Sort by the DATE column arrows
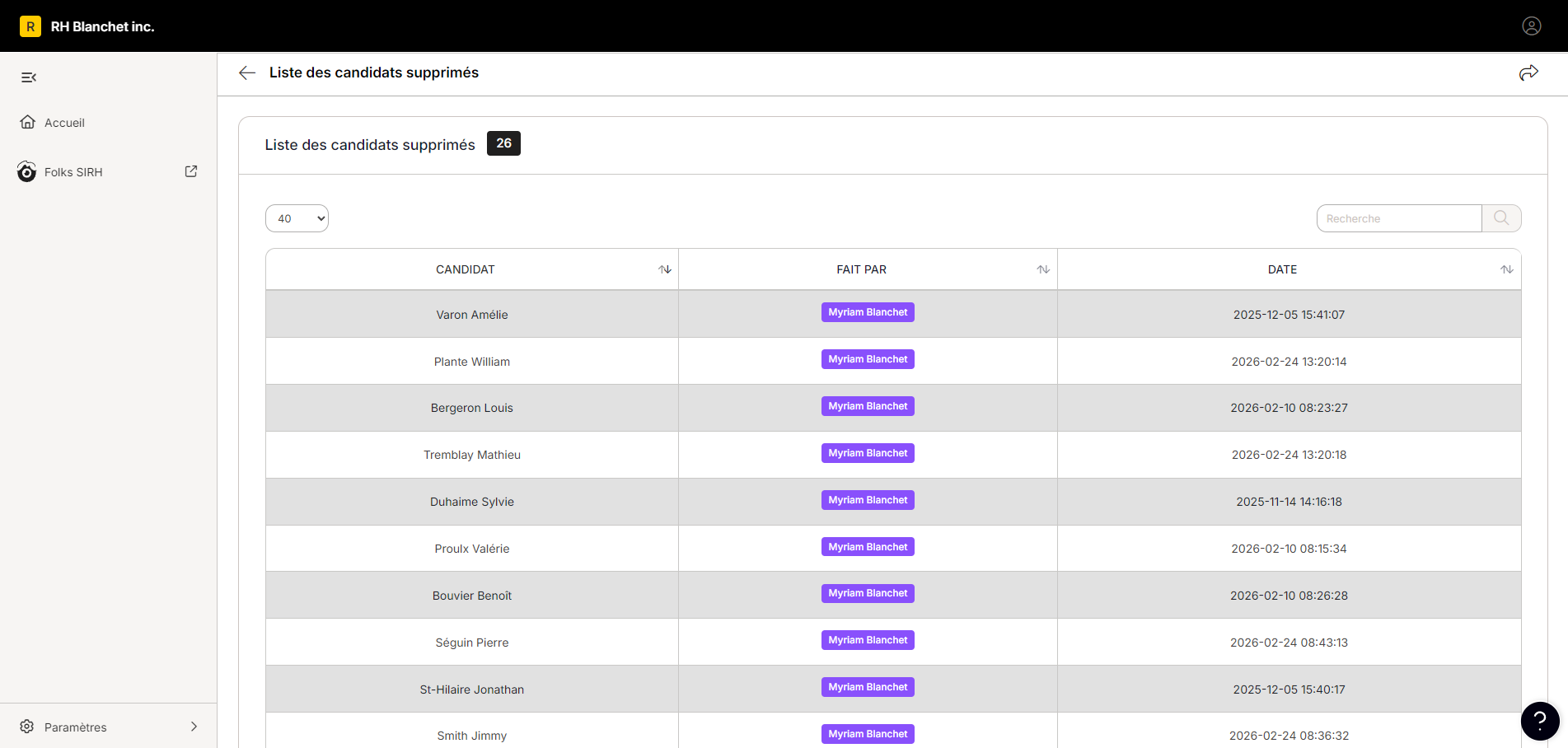The width and height of the screenshot is (1568, 748). tap(1507, 269)
